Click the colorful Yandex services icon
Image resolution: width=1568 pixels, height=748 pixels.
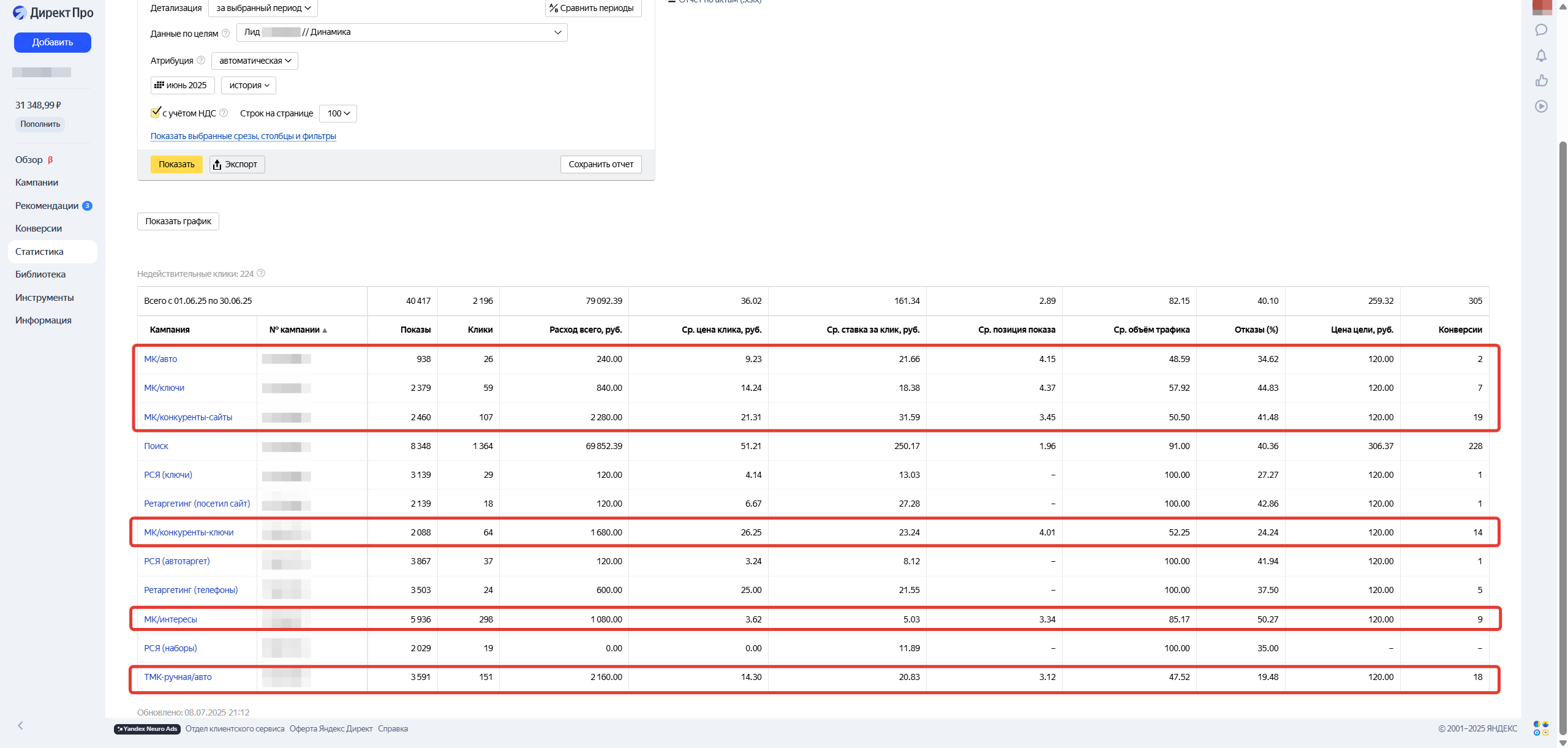(x=1541, y=728)
